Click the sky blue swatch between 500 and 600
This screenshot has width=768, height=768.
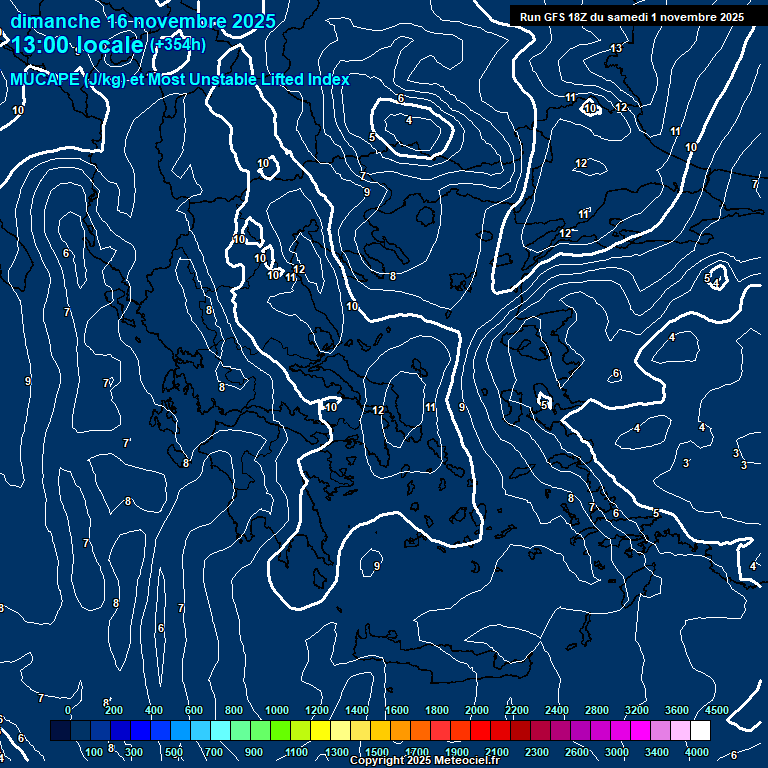point(180,730)
